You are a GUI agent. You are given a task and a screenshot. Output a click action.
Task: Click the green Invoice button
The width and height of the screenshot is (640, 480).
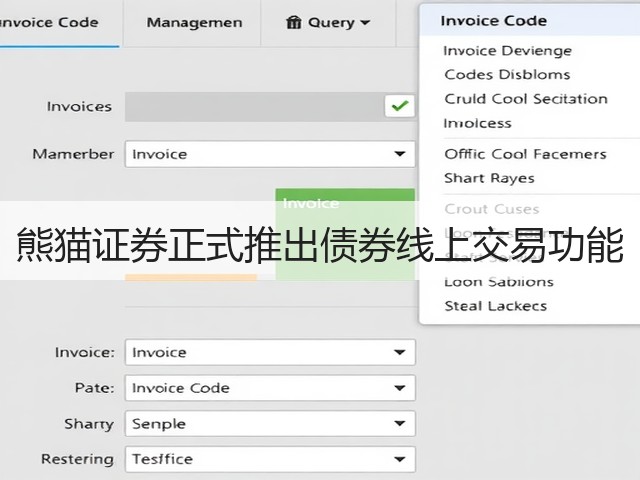coord(345,234)
